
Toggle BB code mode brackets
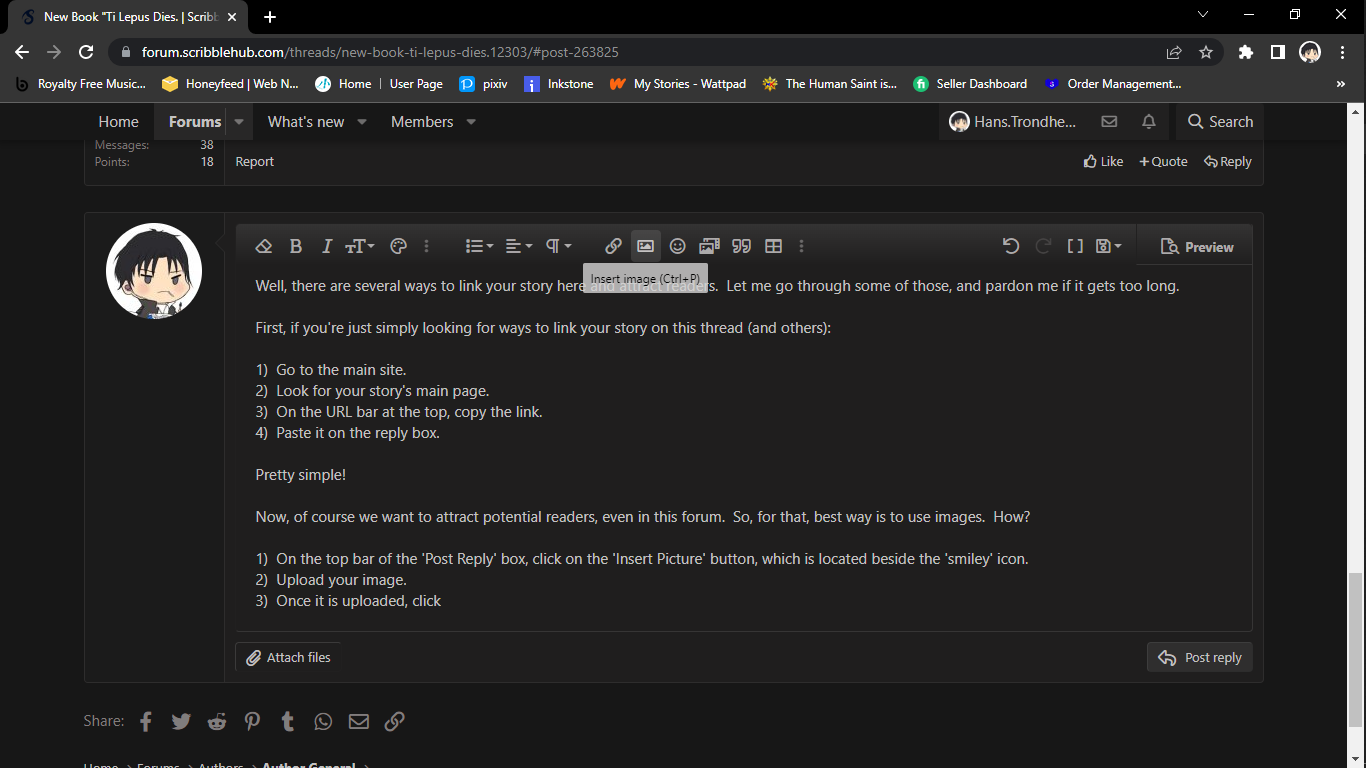[x=1075, y=246]
